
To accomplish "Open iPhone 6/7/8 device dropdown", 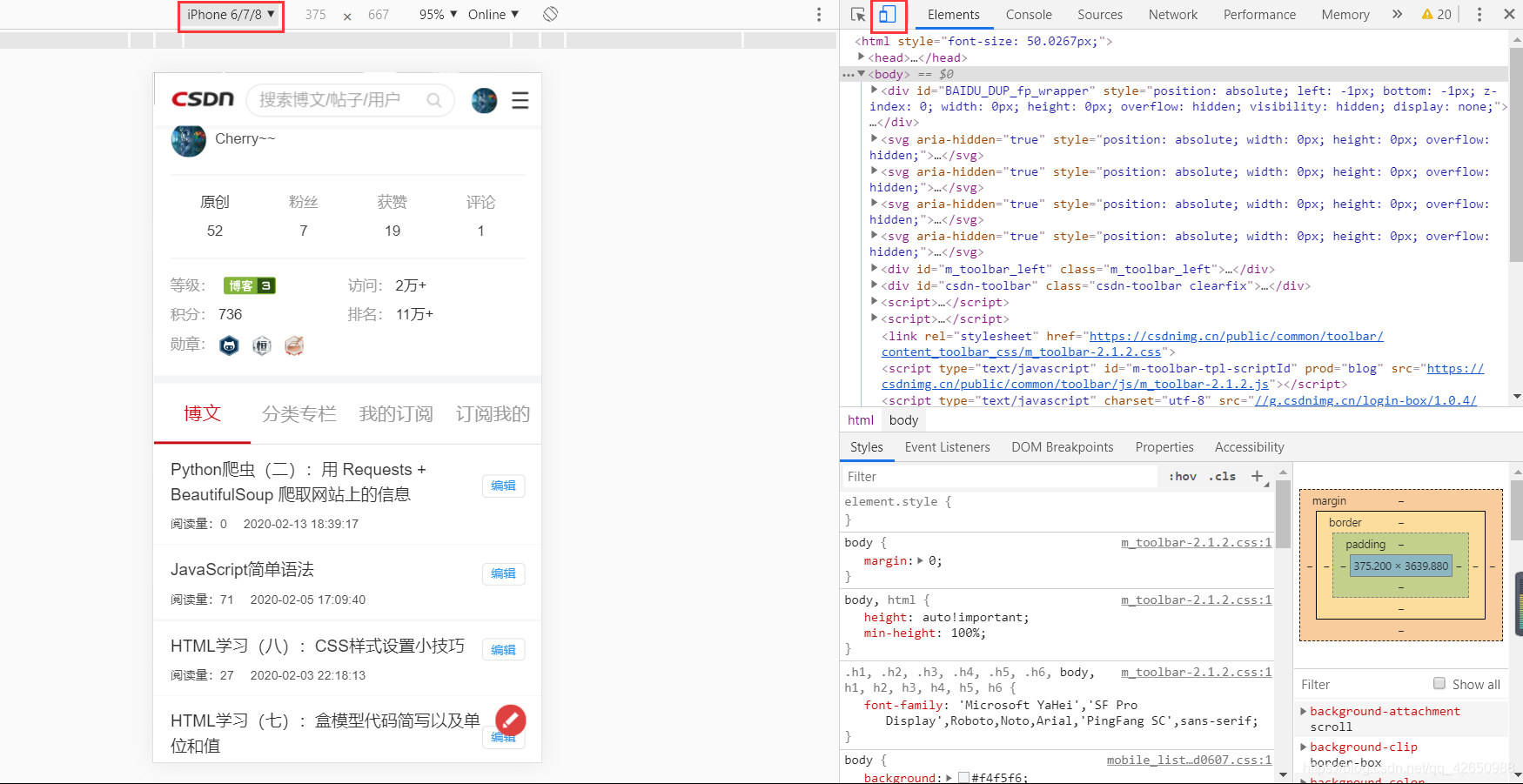I will pyautogui.click(x=231, y=15).
